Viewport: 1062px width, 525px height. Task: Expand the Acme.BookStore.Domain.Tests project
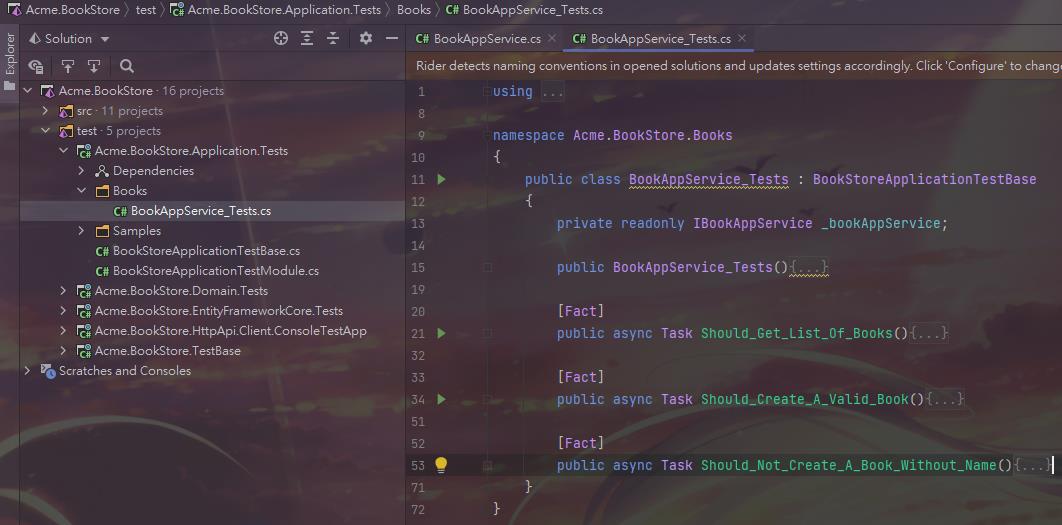click(64, 291)
